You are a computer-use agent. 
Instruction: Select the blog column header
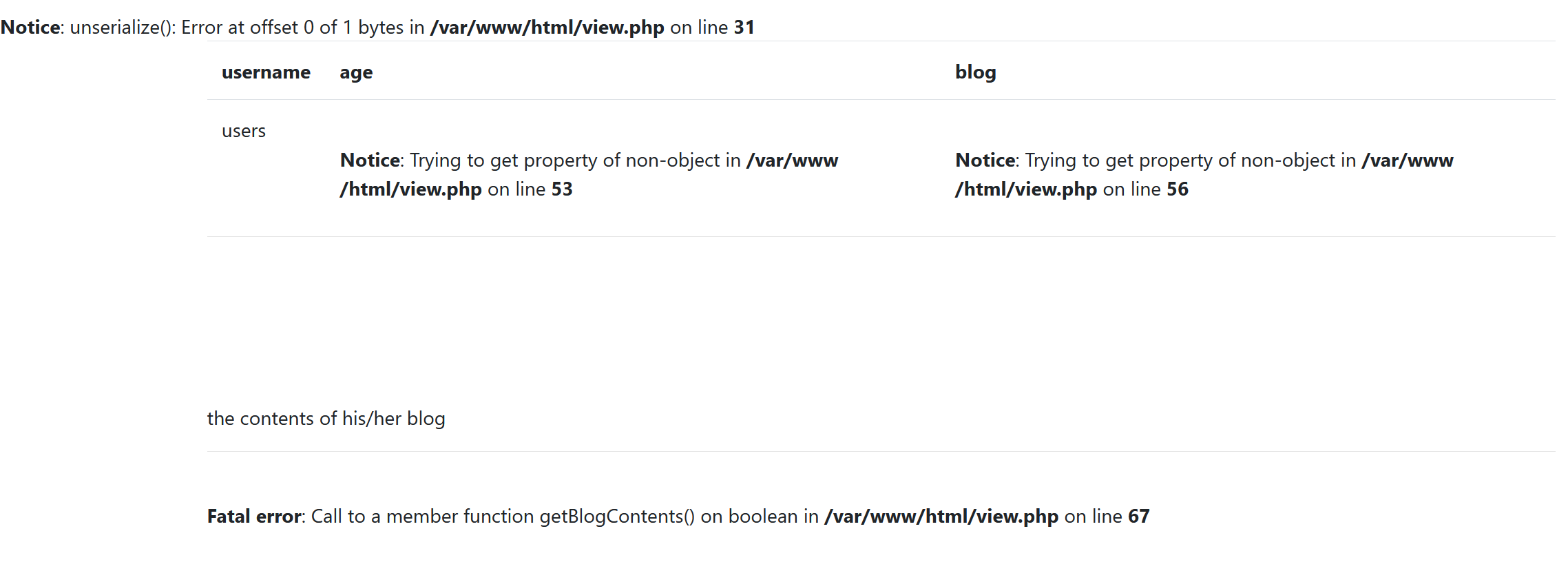tap(975, 72)
